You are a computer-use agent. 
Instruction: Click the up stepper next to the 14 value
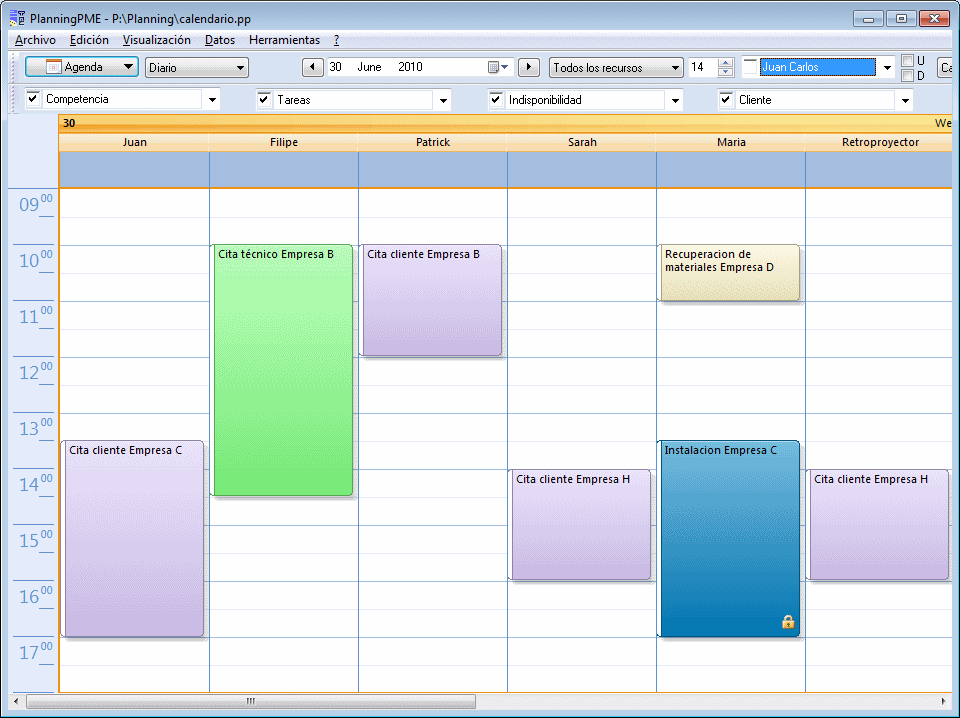[725, 62]
